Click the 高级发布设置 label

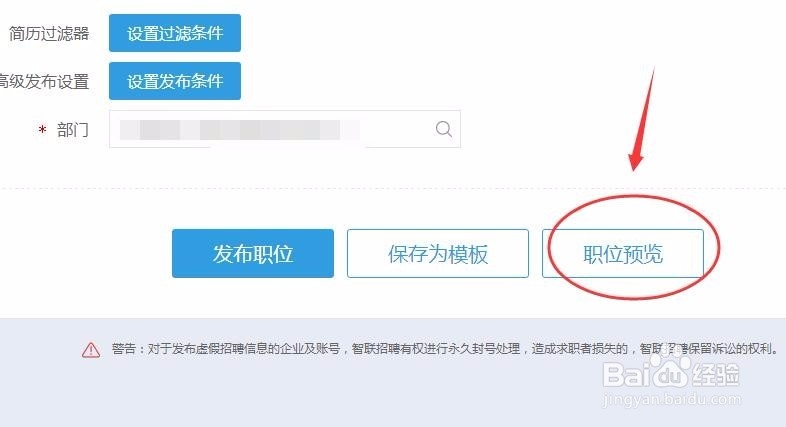click(44, 82)
